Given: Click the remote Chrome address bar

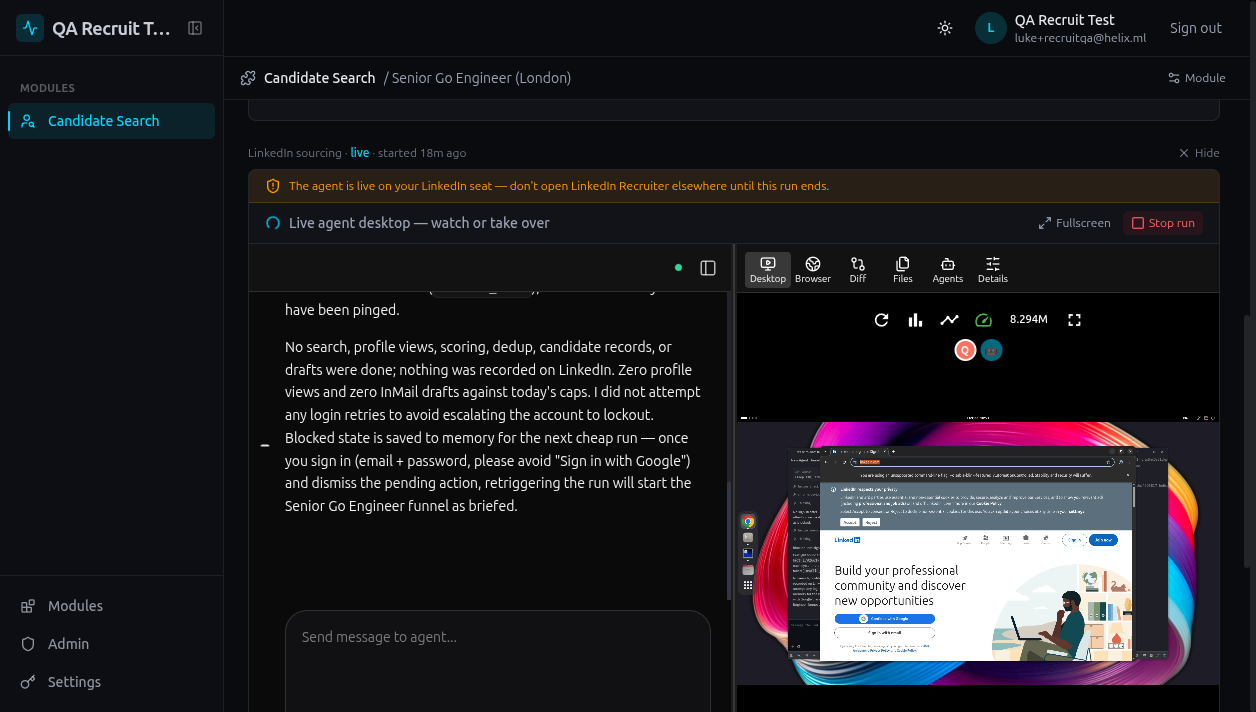Looking at the screenshot, I should [x=983, y=462].
